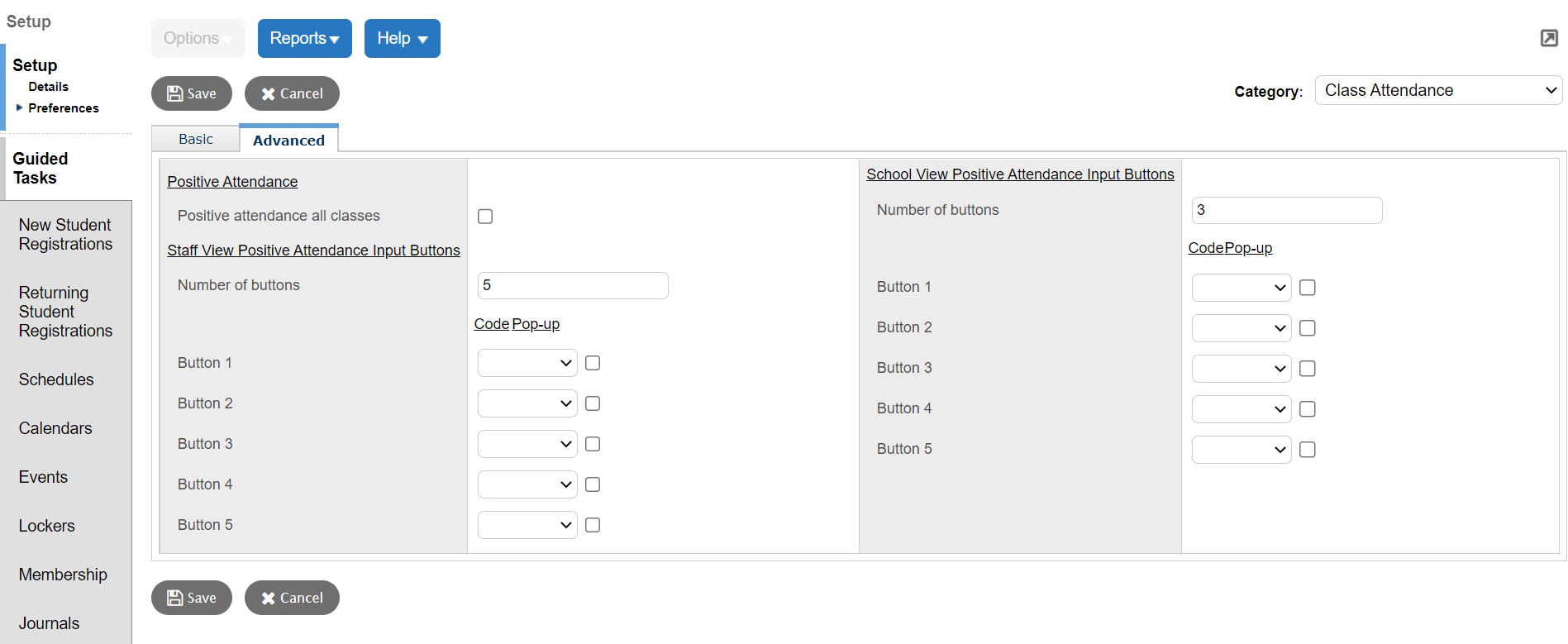Check School View Button 1 pop-up checkbox

(x=1308, y=288)
